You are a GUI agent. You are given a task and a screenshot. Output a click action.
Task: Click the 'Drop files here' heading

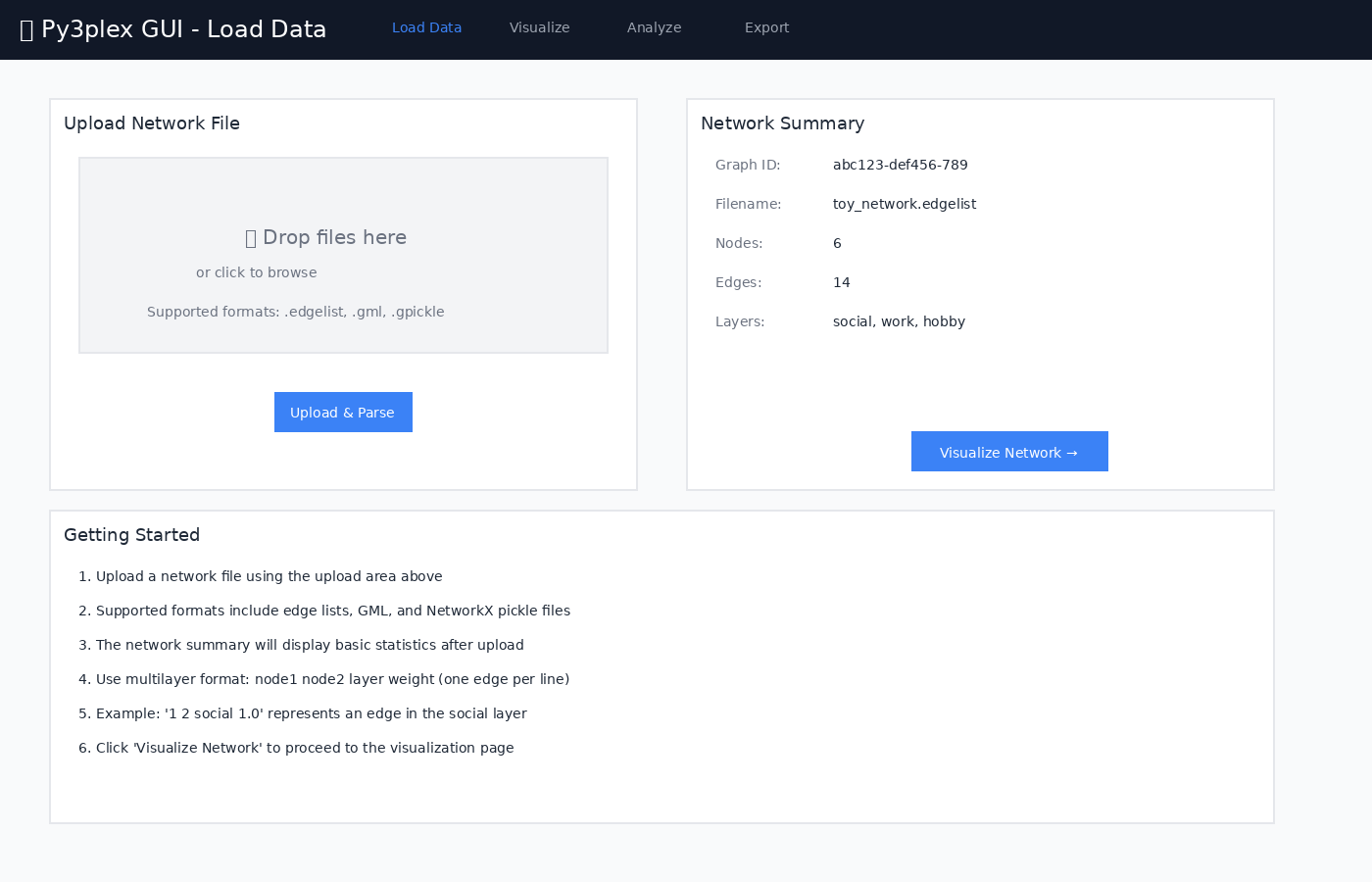(334, 237)
